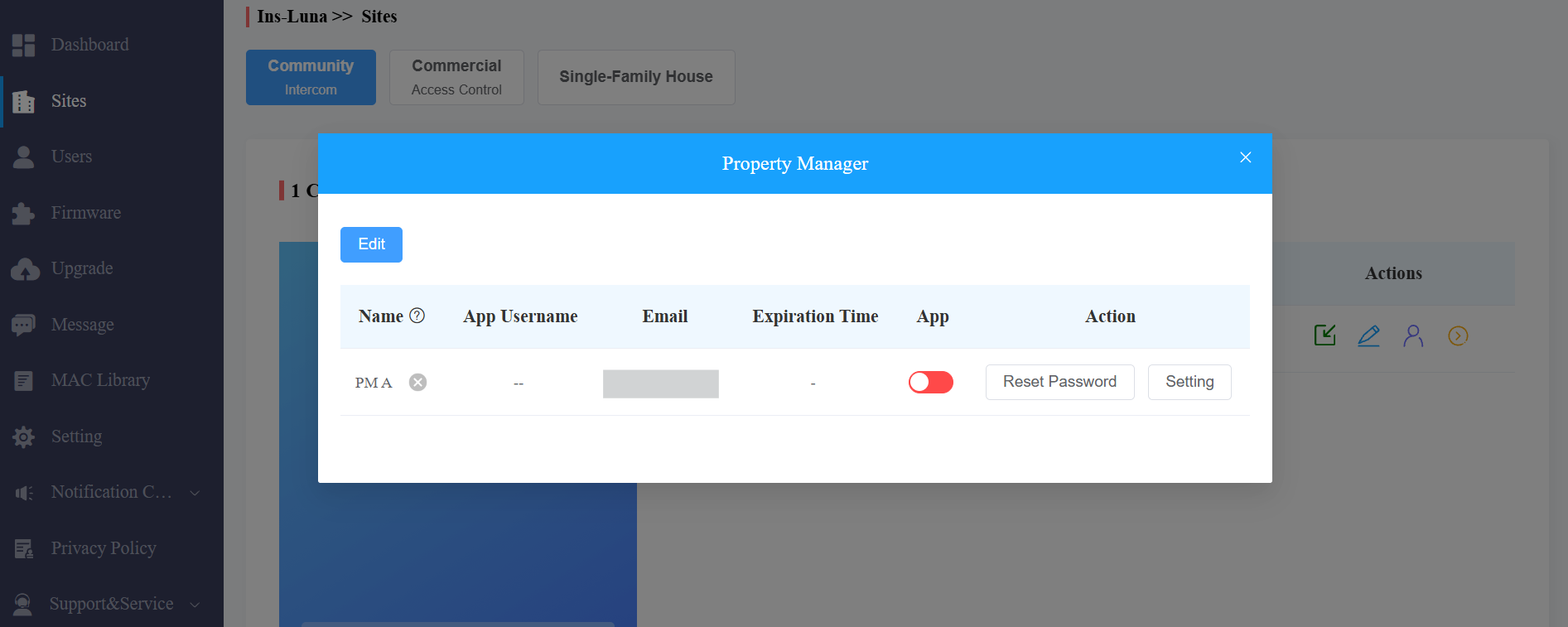Expand the Support&Service menu chevron

pos(195,605)
